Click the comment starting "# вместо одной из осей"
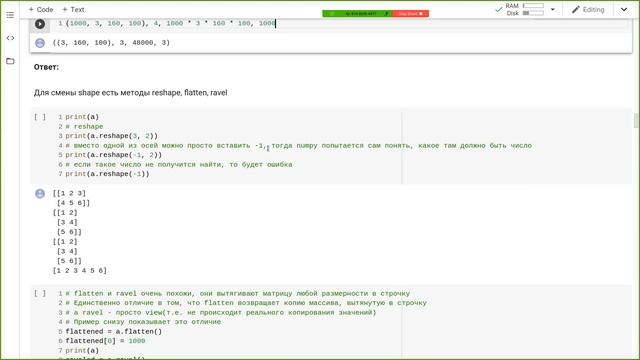This screenshot has height=360, width=640. click(298, 146)
